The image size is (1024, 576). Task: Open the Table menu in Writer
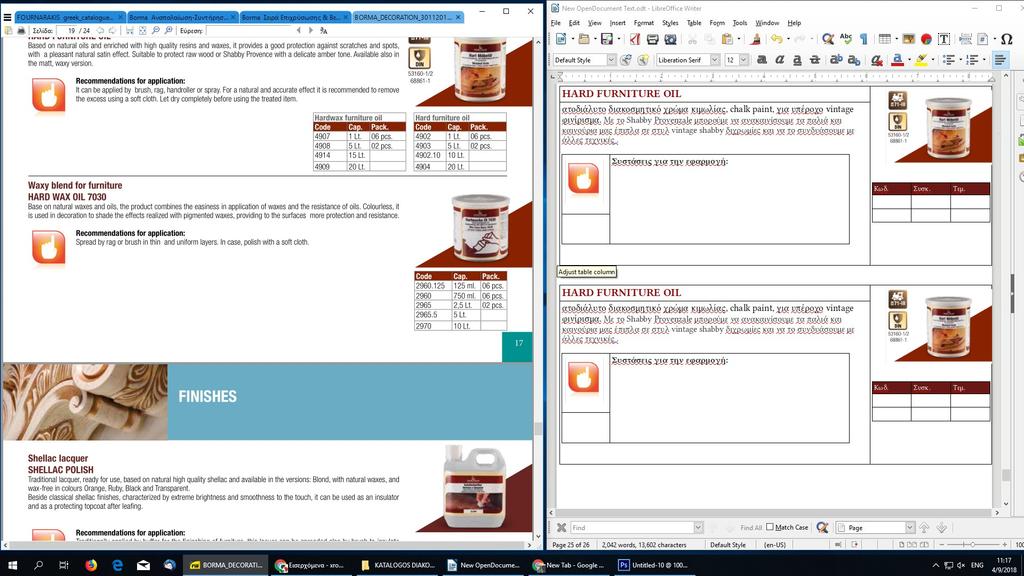click(x=694, y=23)
